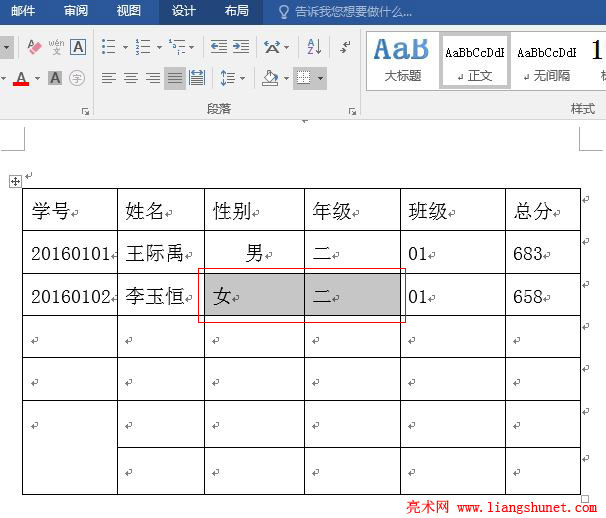Apply bullet list formatting
The image size is (606, 518).
point(109,47)
